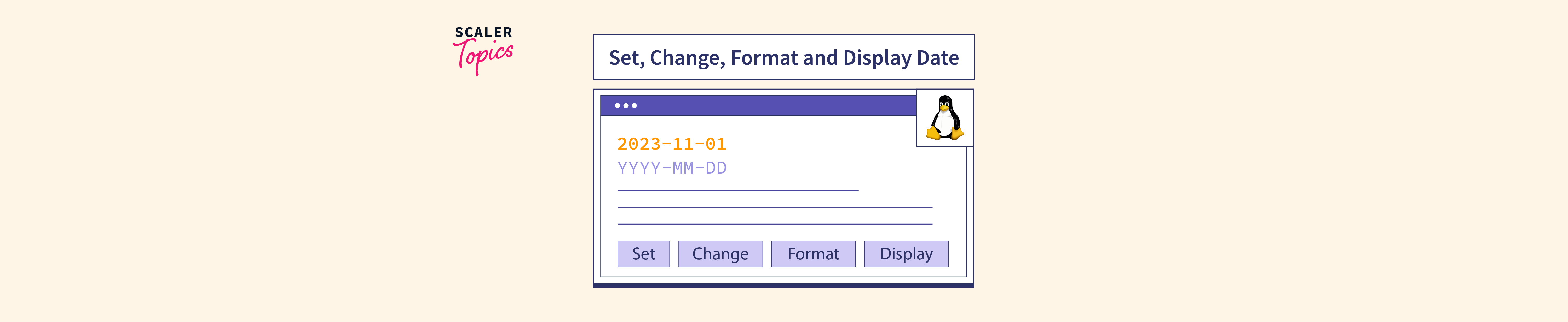Click the pink Topics script logo
Image resolution: width=1568 pixels, height=322 pixels.
pos(484,56)
